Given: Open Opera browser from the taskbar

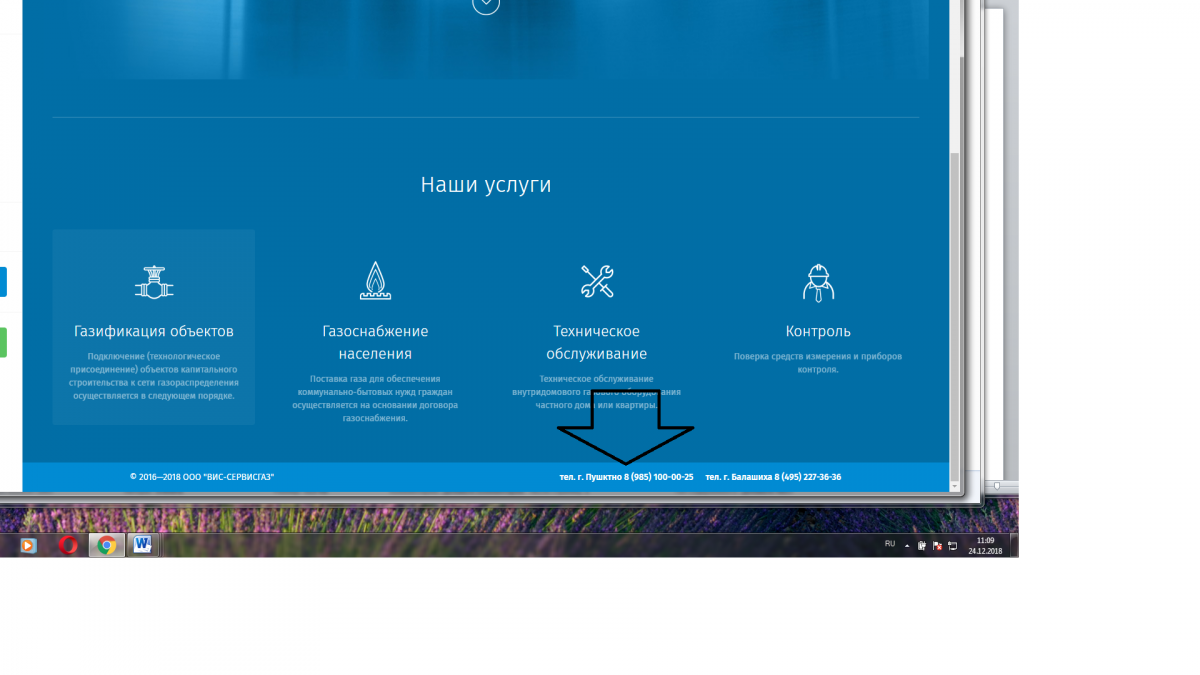Looking at the screenshot, I should [68, 545].
